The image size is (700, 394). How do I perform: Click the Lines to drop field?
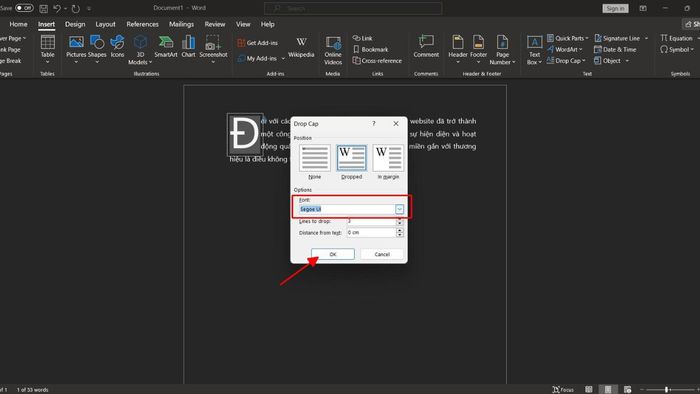pyautogui.click(x=371, y=221)
